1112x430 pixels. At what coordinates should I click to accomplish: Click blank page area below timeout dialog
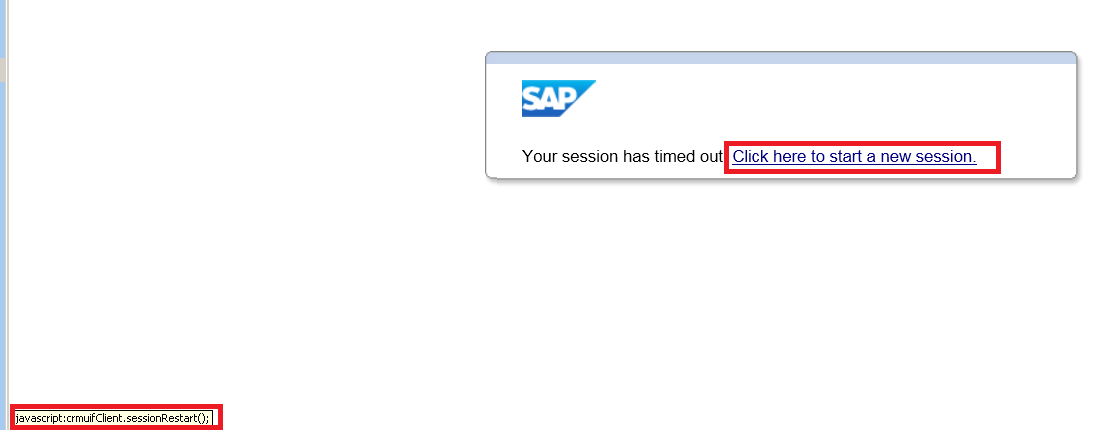(x=780, y=298)
